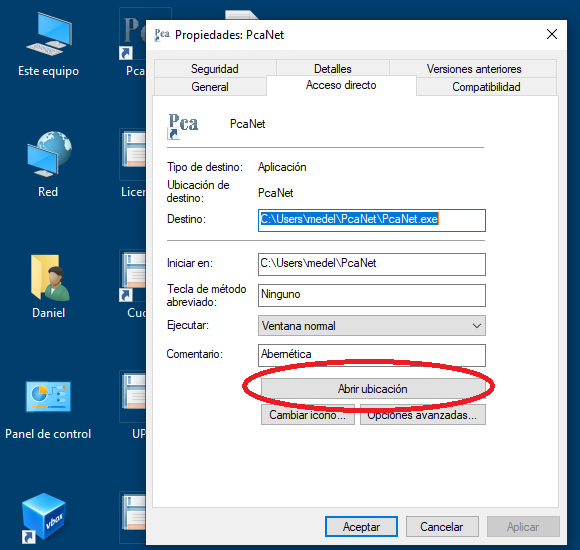Click Cambiar icono button
This screenshot has height=550, width=580.
coord(308,415)
